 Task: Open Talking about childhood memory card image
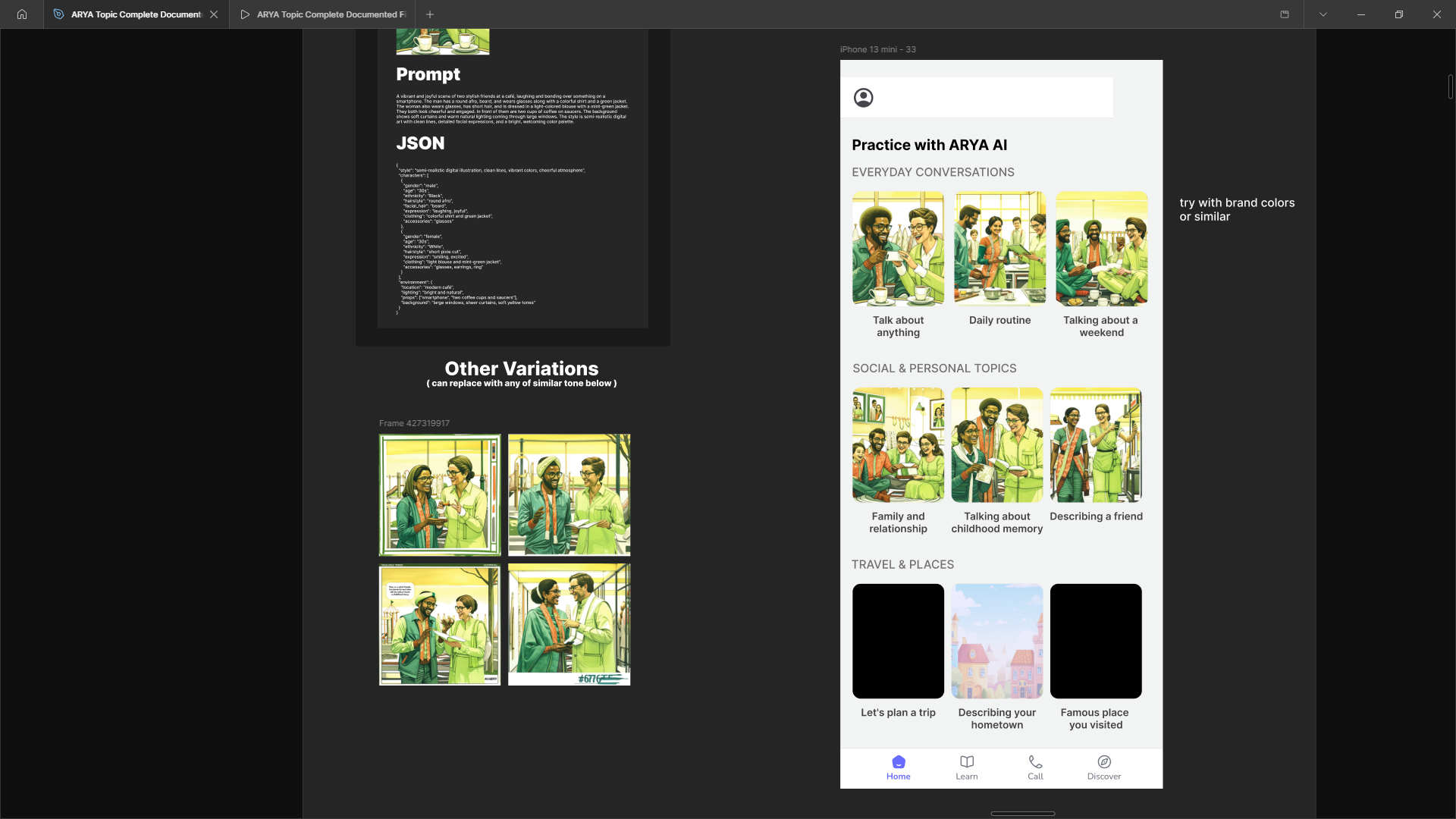[x=997, y=445]
